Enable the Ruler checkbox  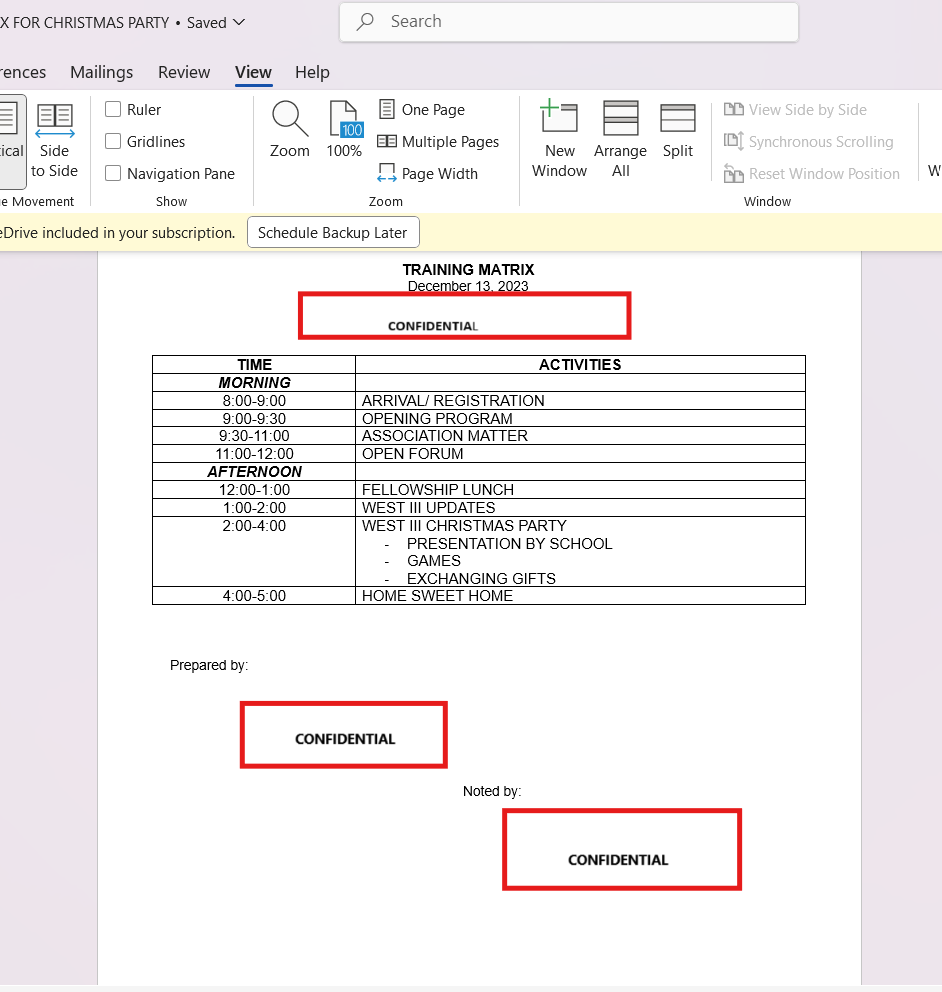click(113, 109)
